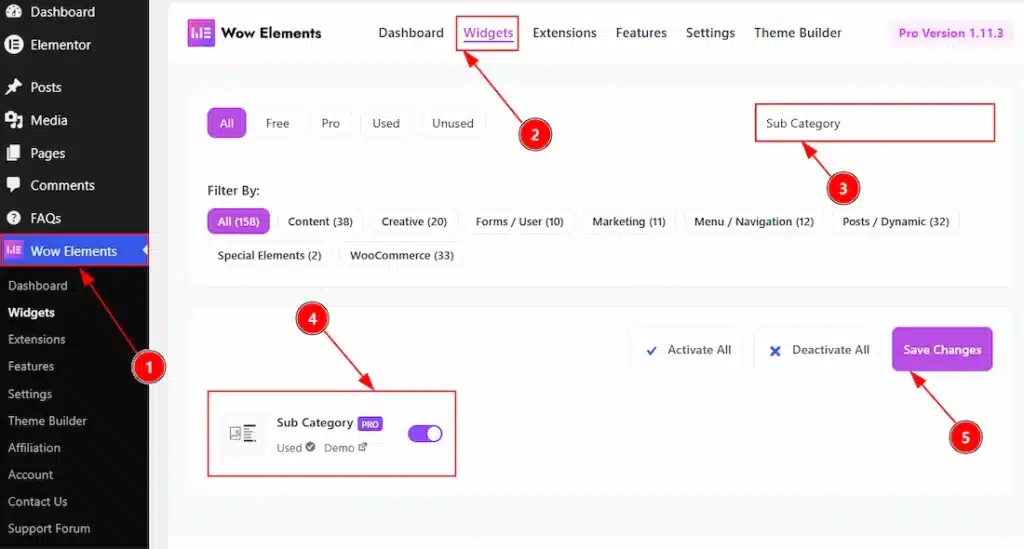
Task: Filter by Creative (20)
Action: (414, 221)
